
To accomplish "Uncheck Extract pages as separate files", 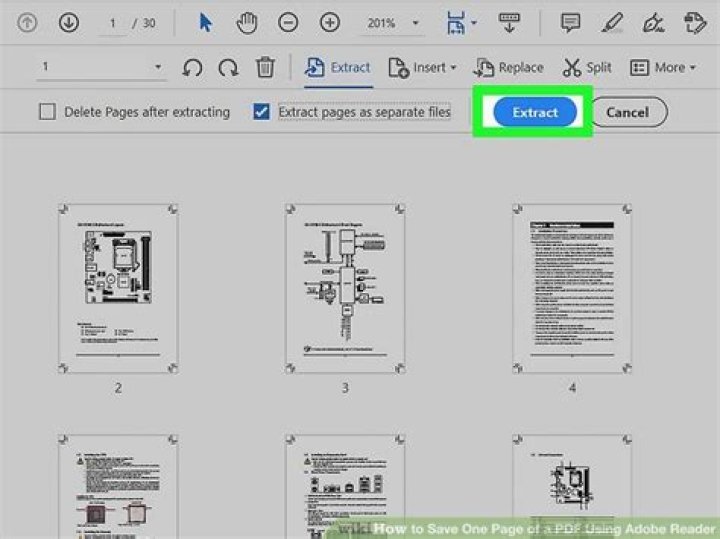I will (261, 112).
